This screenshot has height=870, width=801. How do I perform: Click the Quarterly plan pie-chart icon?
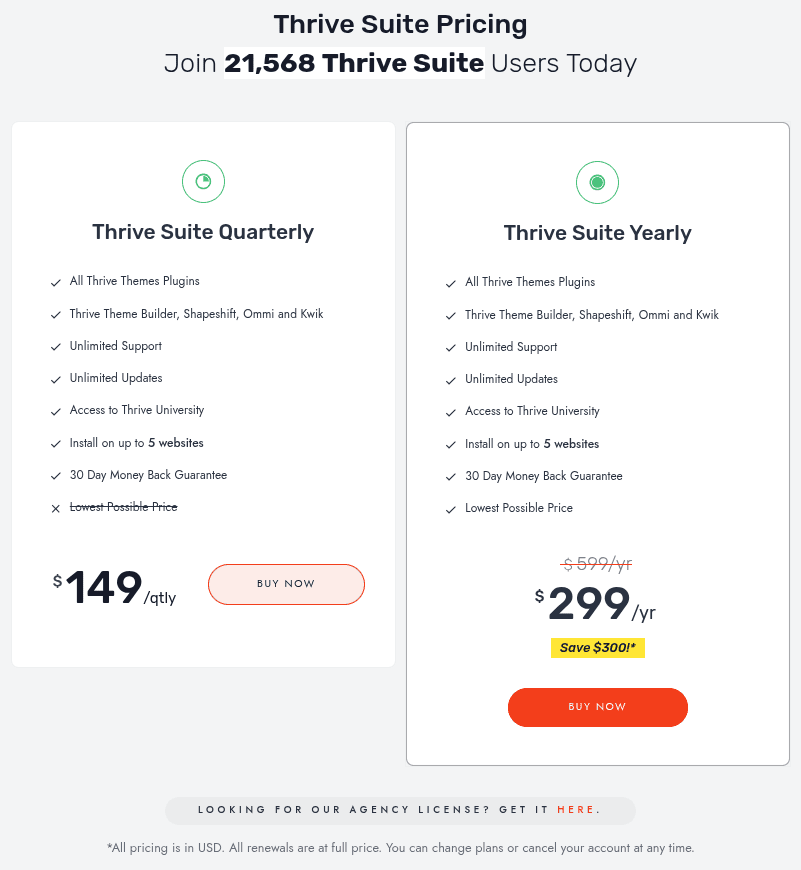(203, 181)
